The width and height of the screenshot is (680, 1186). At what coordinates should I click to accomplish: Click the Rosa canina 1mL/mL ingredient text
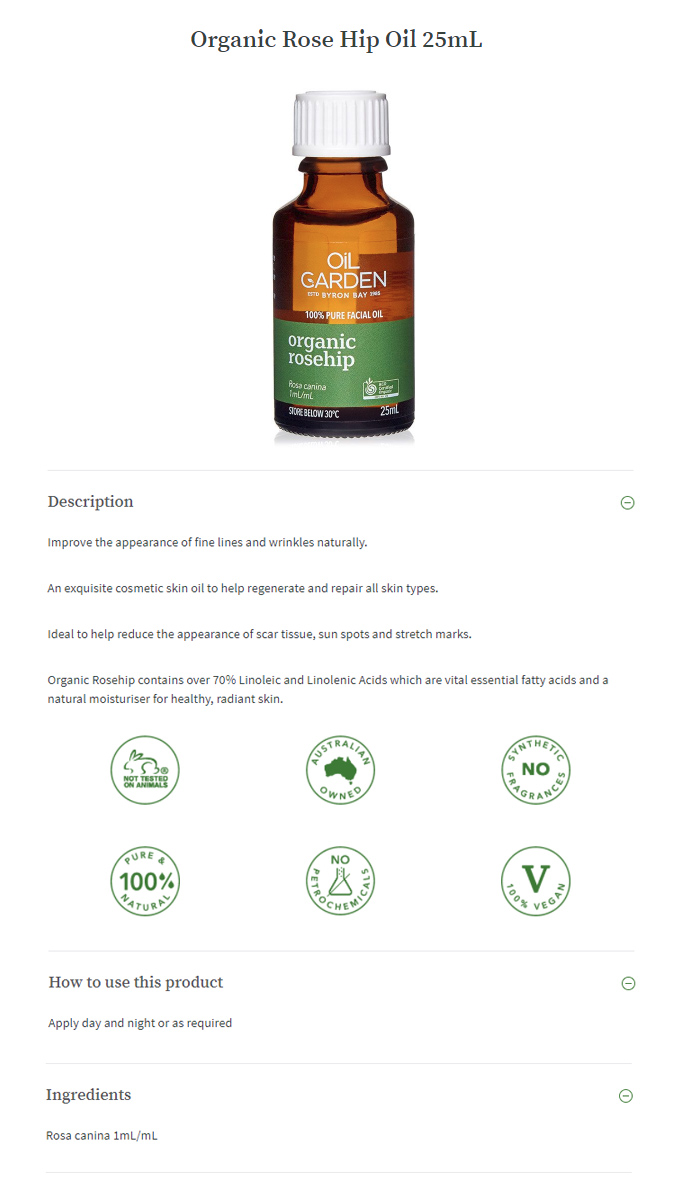point(102,1135)
